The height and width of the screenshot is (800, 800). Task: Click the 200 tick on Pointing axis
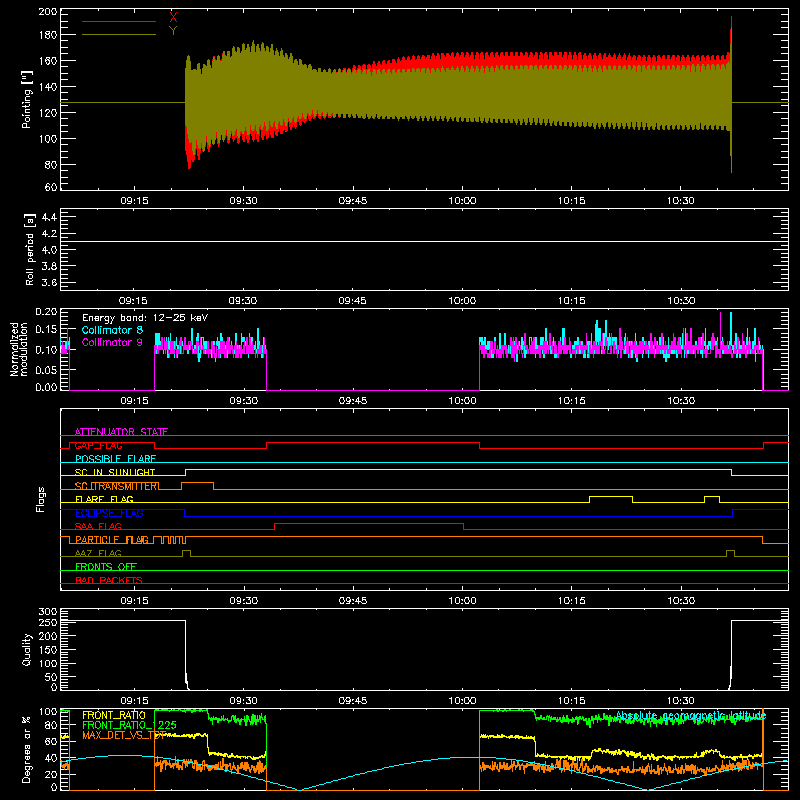click(x=48, y=12)
